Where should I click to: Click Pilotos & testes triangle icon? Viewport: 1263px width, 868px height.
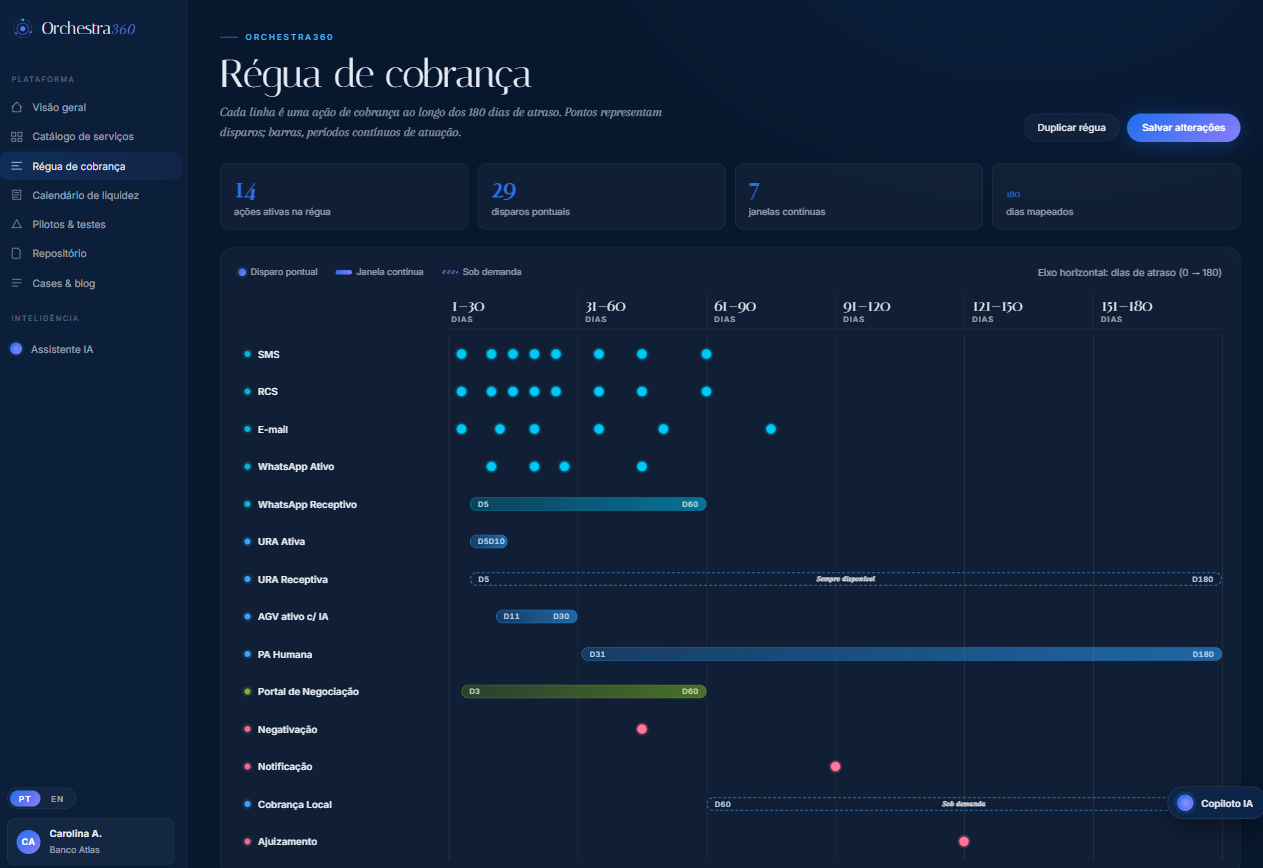16,224
